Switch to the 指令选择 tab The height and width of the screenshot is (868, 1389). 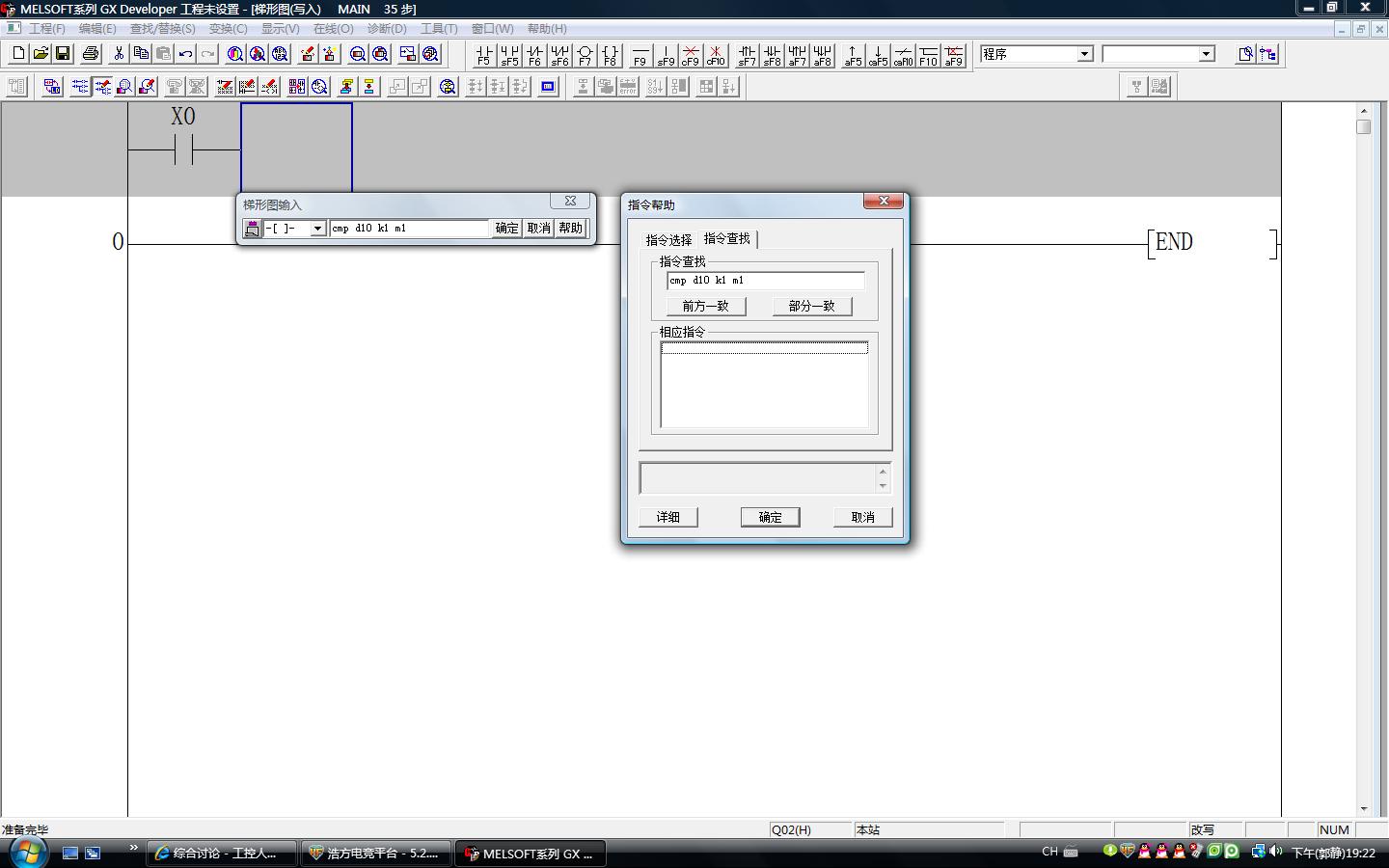pos(668,240)
